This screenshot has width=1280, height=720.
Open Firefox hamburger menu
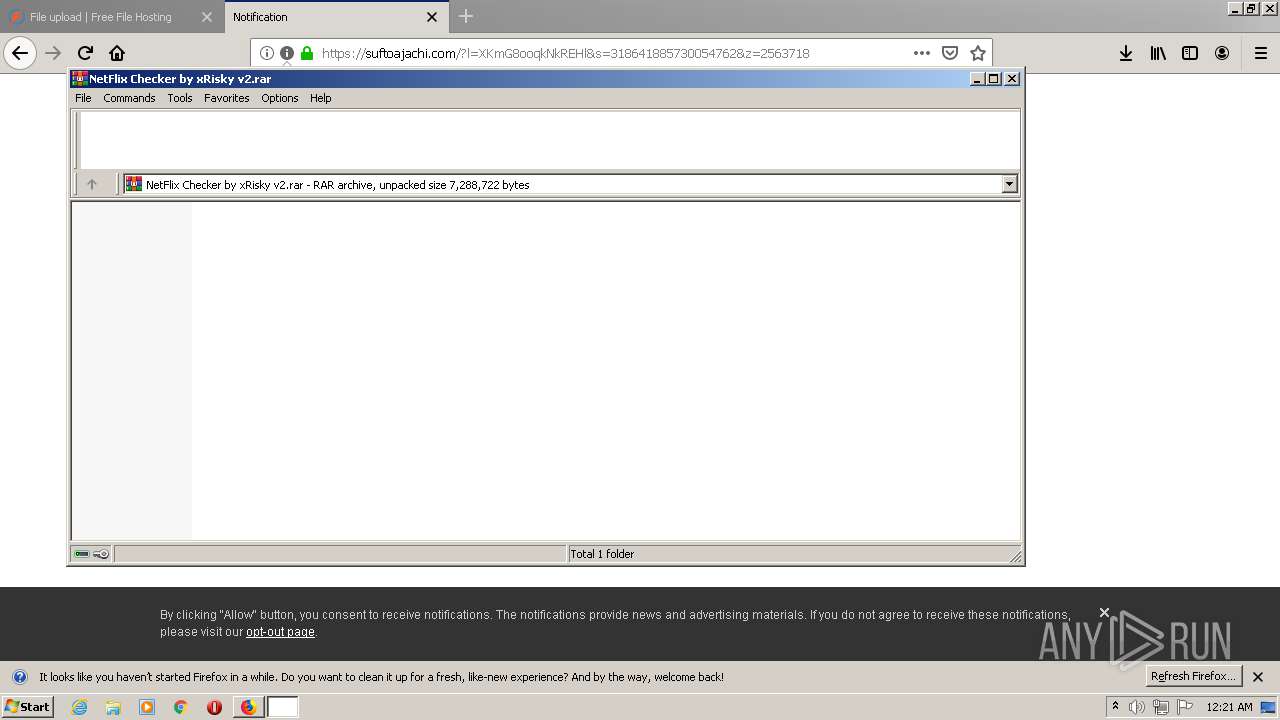click(1261, 53)
